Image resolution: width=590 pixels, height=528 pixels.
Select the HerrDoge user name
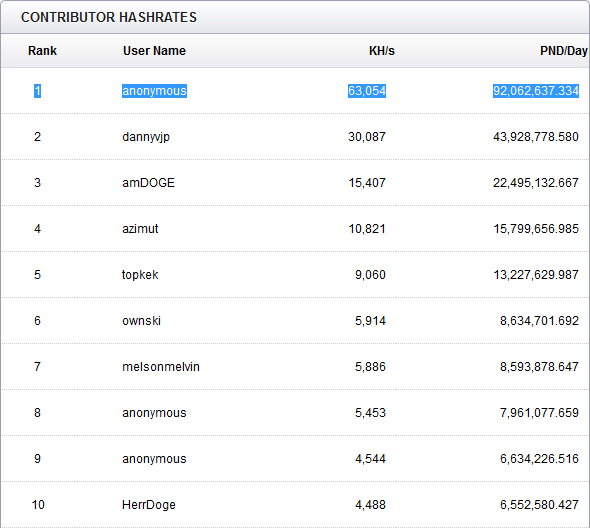[x=149, y=505]
